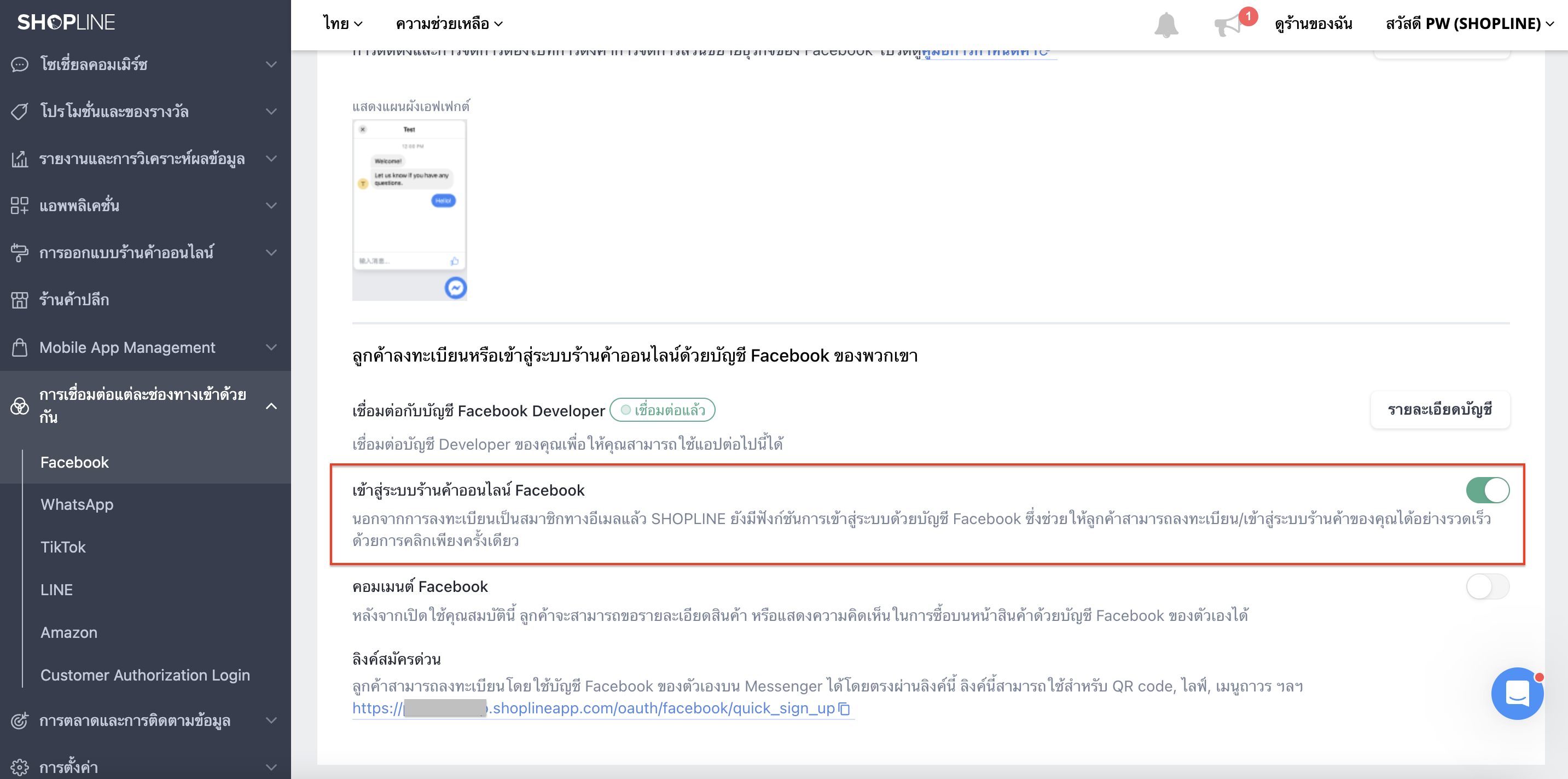This screenshot has width=1568, height=779.
Task: Click the รายละเอียดบัญชี button
Action: [x=1439, y=410]
